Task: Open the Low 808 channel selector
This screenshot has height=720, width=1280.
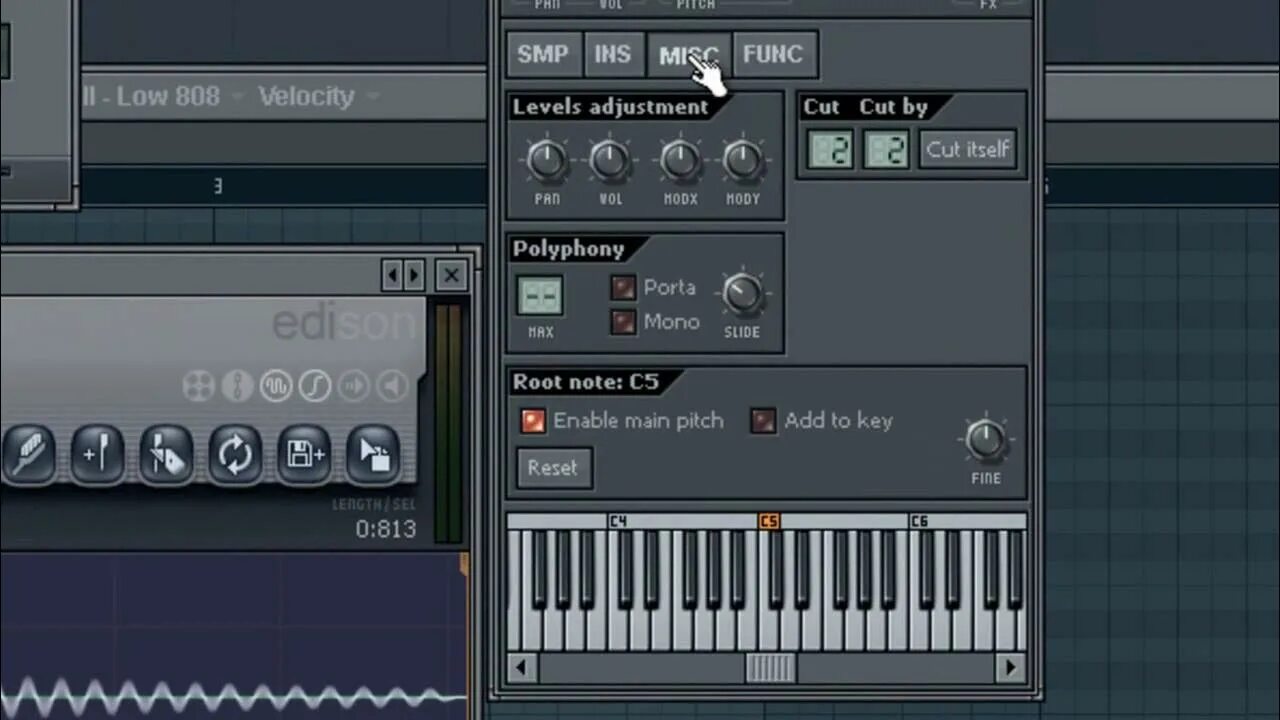Action: pos(166,96)
